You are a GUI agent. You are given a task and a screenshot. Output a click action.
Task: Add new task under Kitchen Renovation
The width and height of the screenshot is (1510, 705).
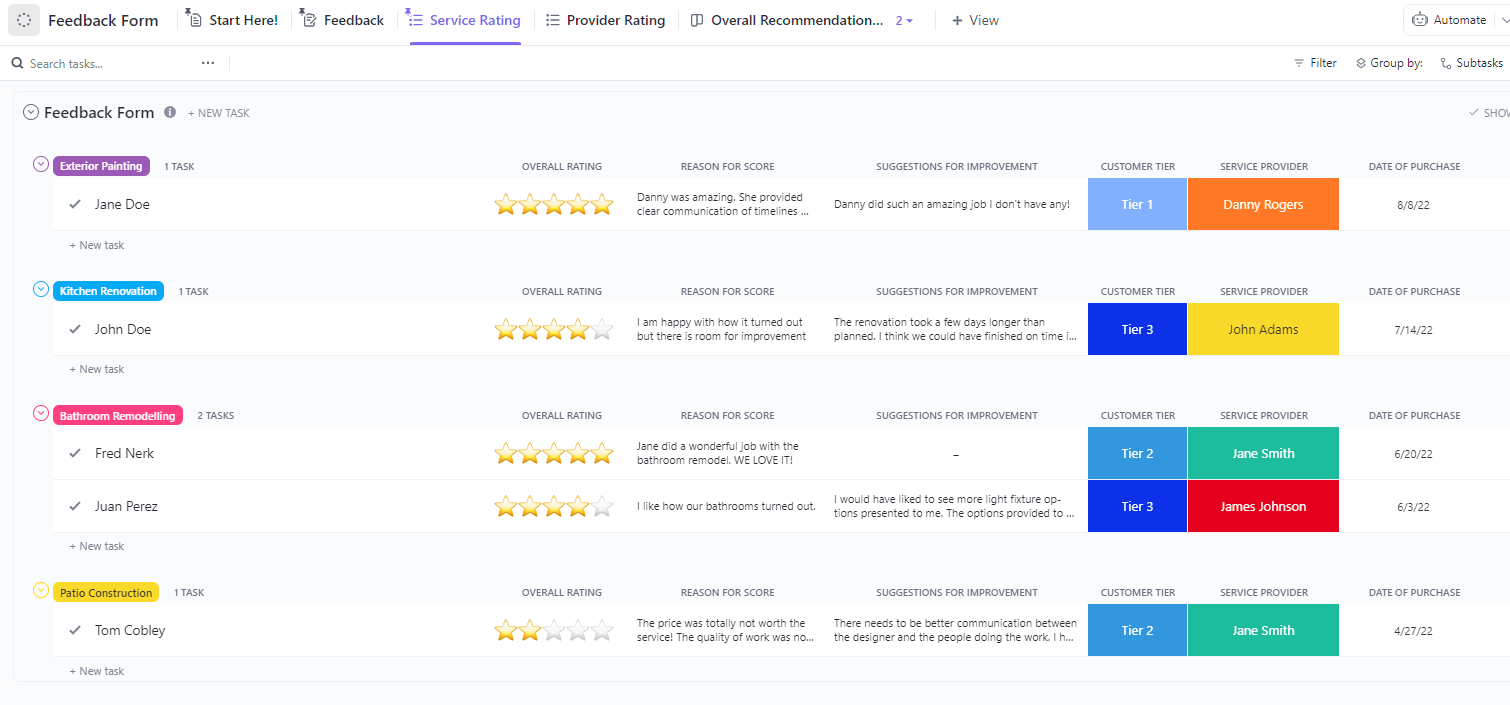[x=97, y=369]
